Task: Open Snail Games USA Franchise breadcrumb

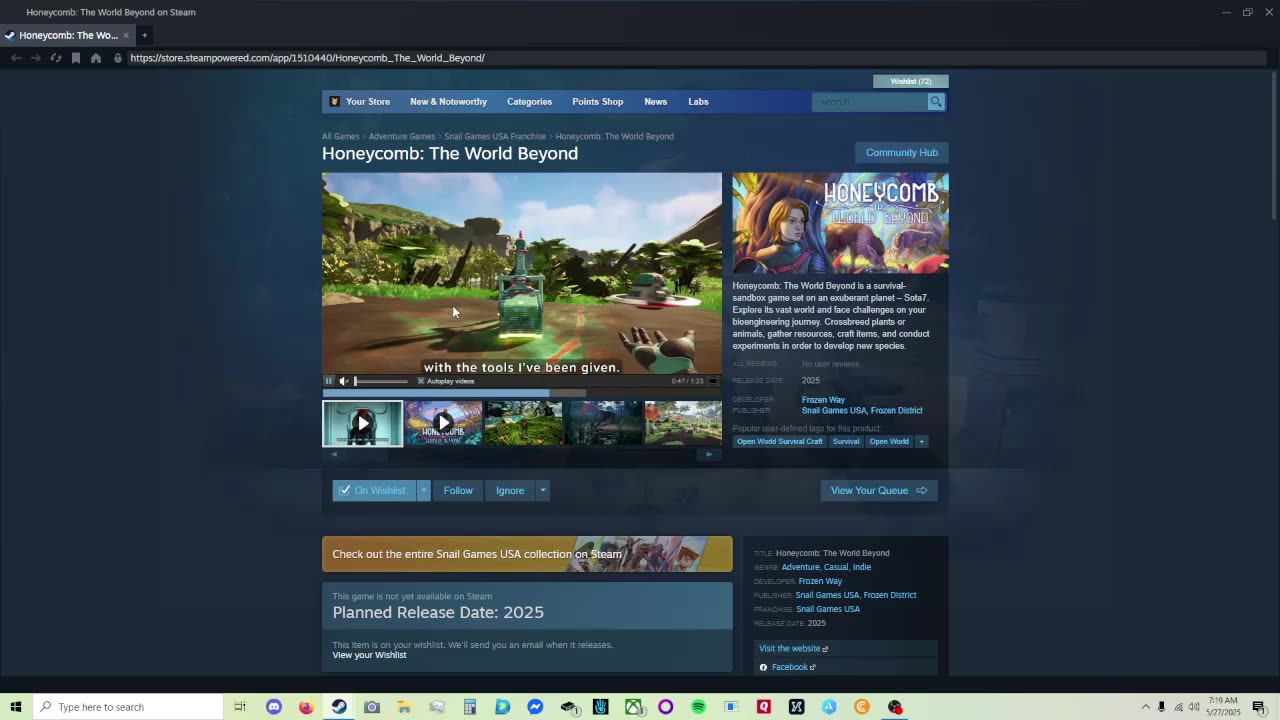Action: point(495,136)
